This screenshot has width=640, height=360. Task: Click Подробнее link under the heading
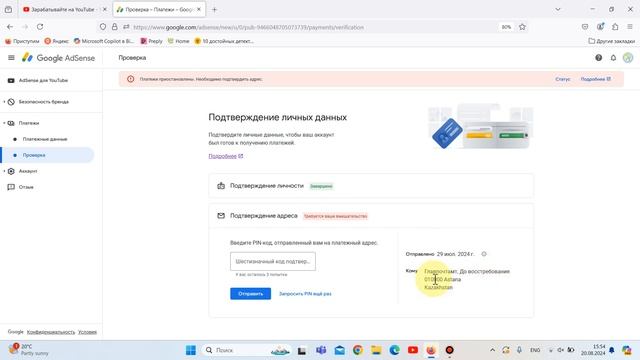tap(226, 156)
